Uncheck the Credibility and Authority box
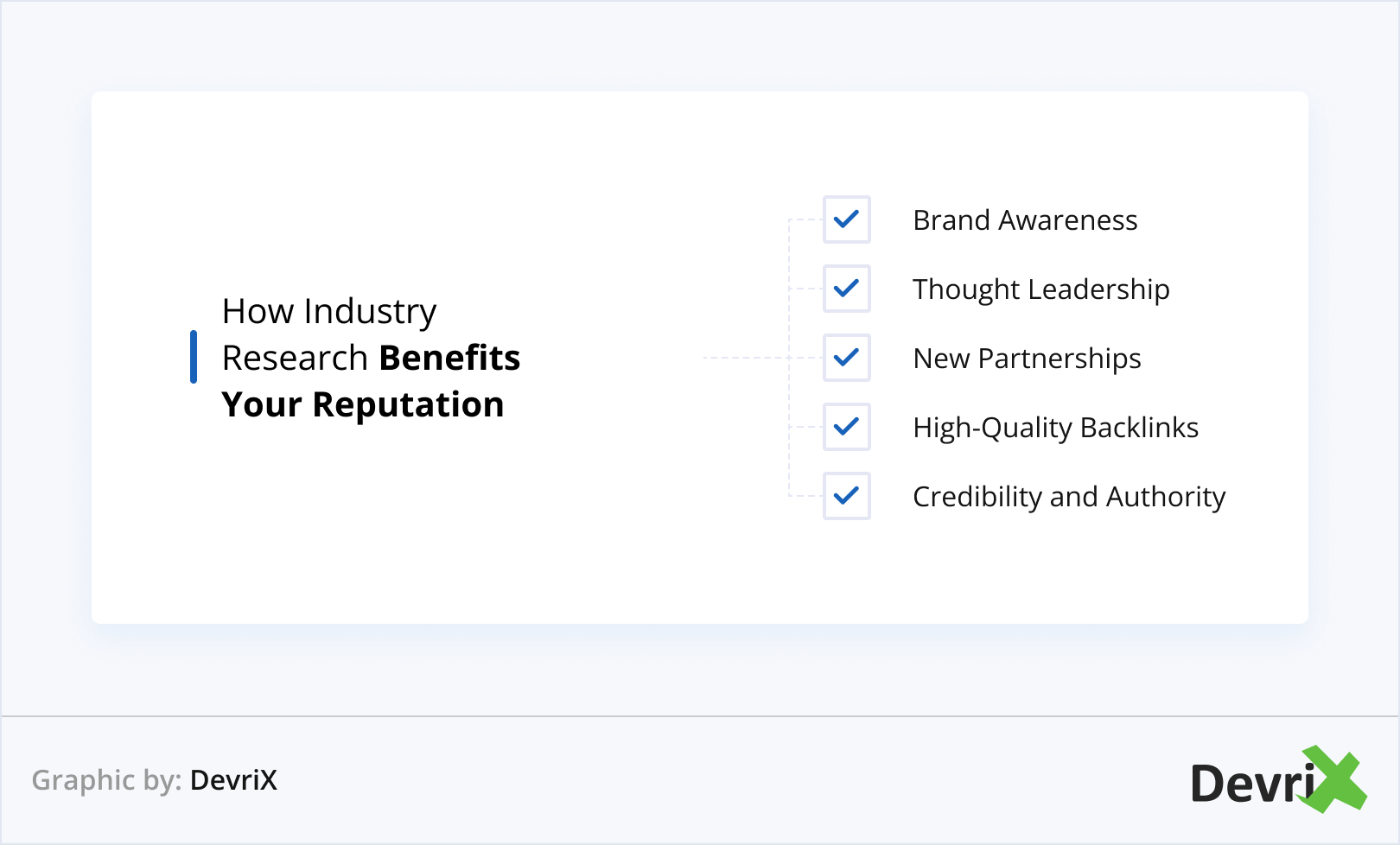Viewport: 1400px width, 845px height. 846,496
